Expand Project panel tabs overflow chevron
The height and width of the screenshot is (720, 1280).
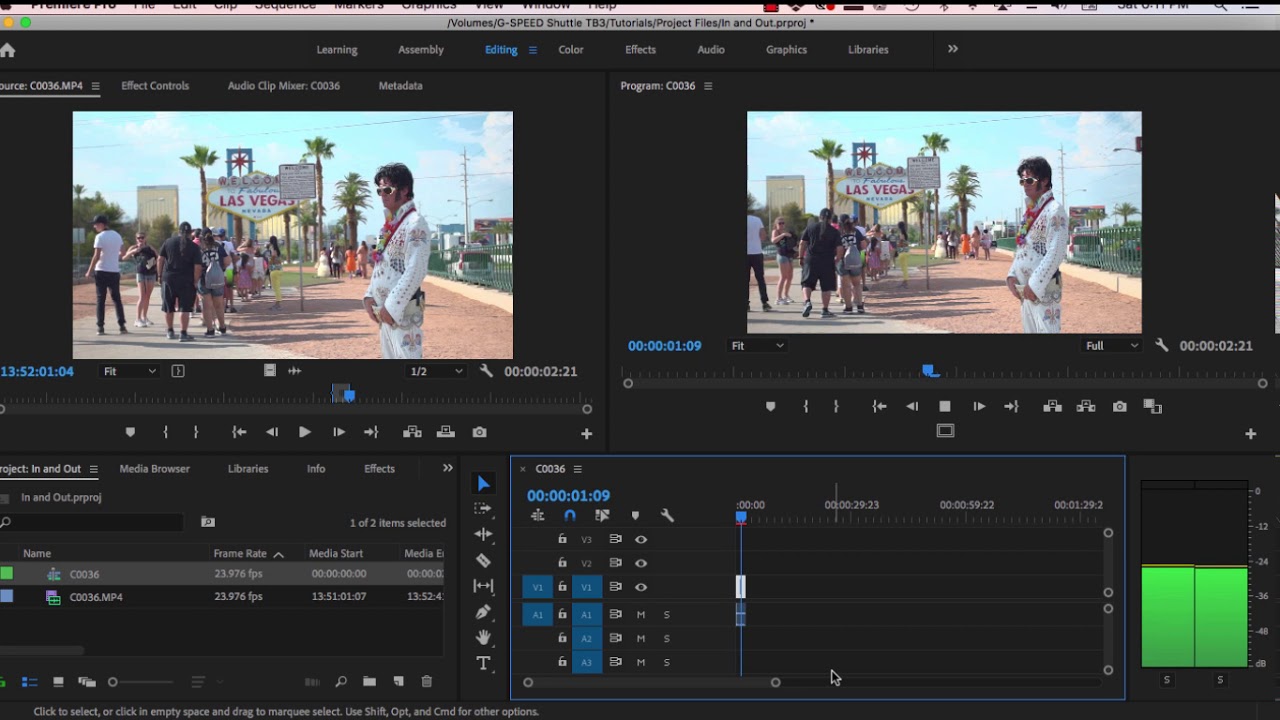(x=447, y=468)
